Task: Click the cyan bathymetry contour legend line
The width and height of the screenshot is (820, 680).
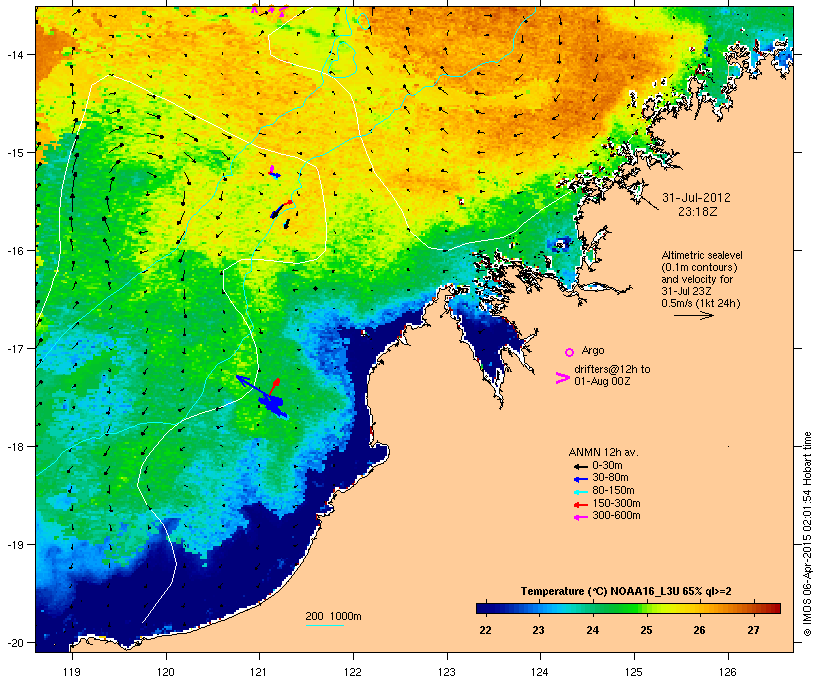Action: (324, 625)
